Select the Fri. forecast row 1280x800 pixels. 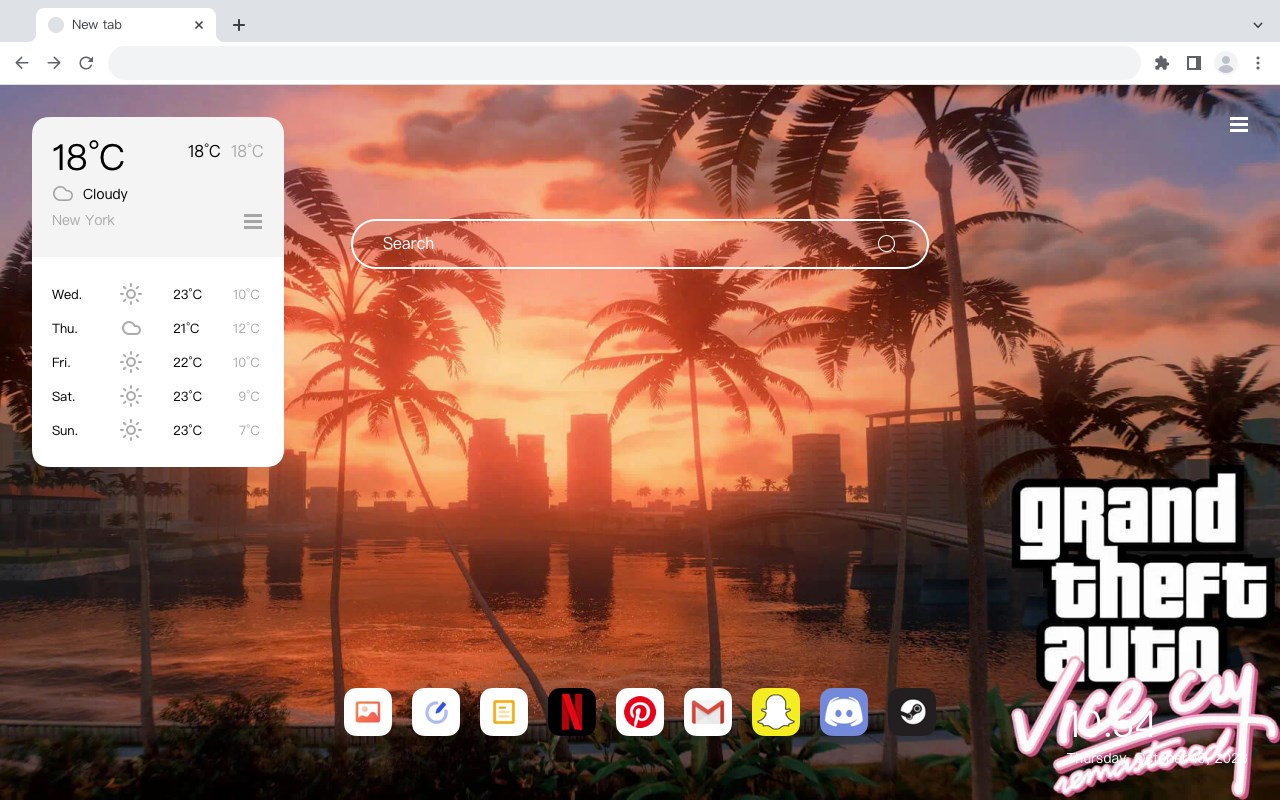157,362
